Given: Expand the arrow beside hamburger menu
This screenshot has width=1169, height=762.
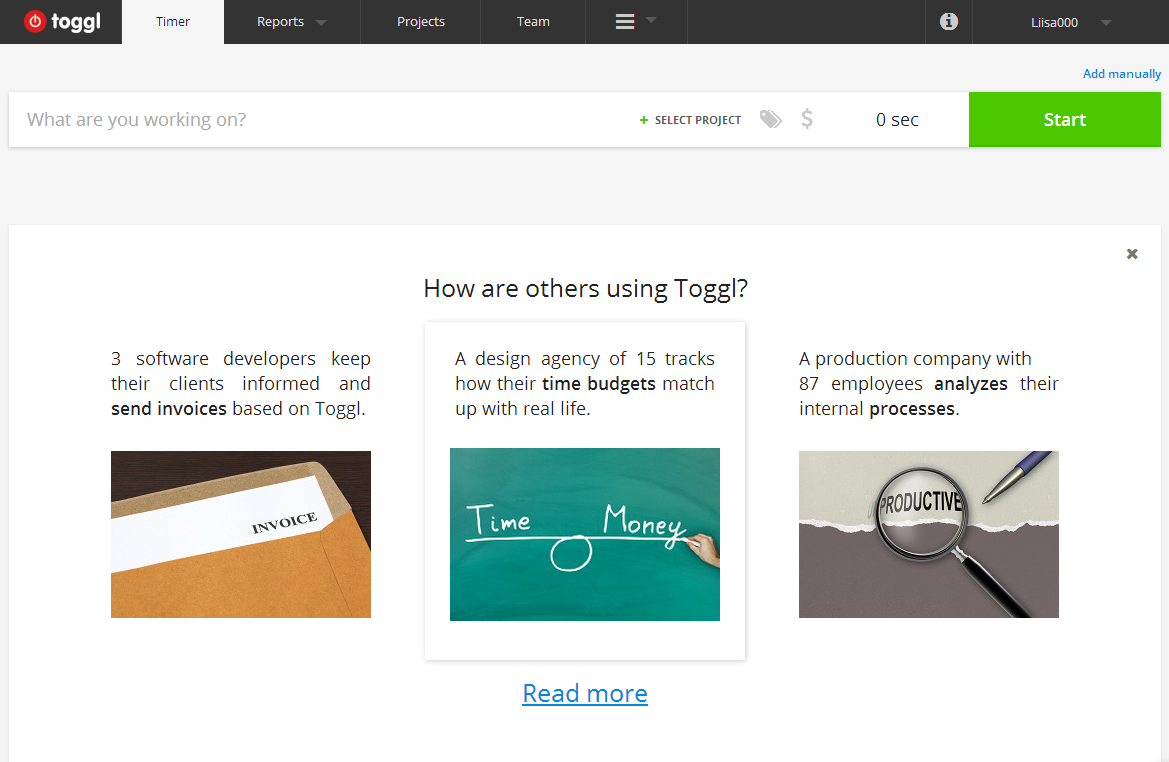Looking at the screenshot, I should pos(651,20).
